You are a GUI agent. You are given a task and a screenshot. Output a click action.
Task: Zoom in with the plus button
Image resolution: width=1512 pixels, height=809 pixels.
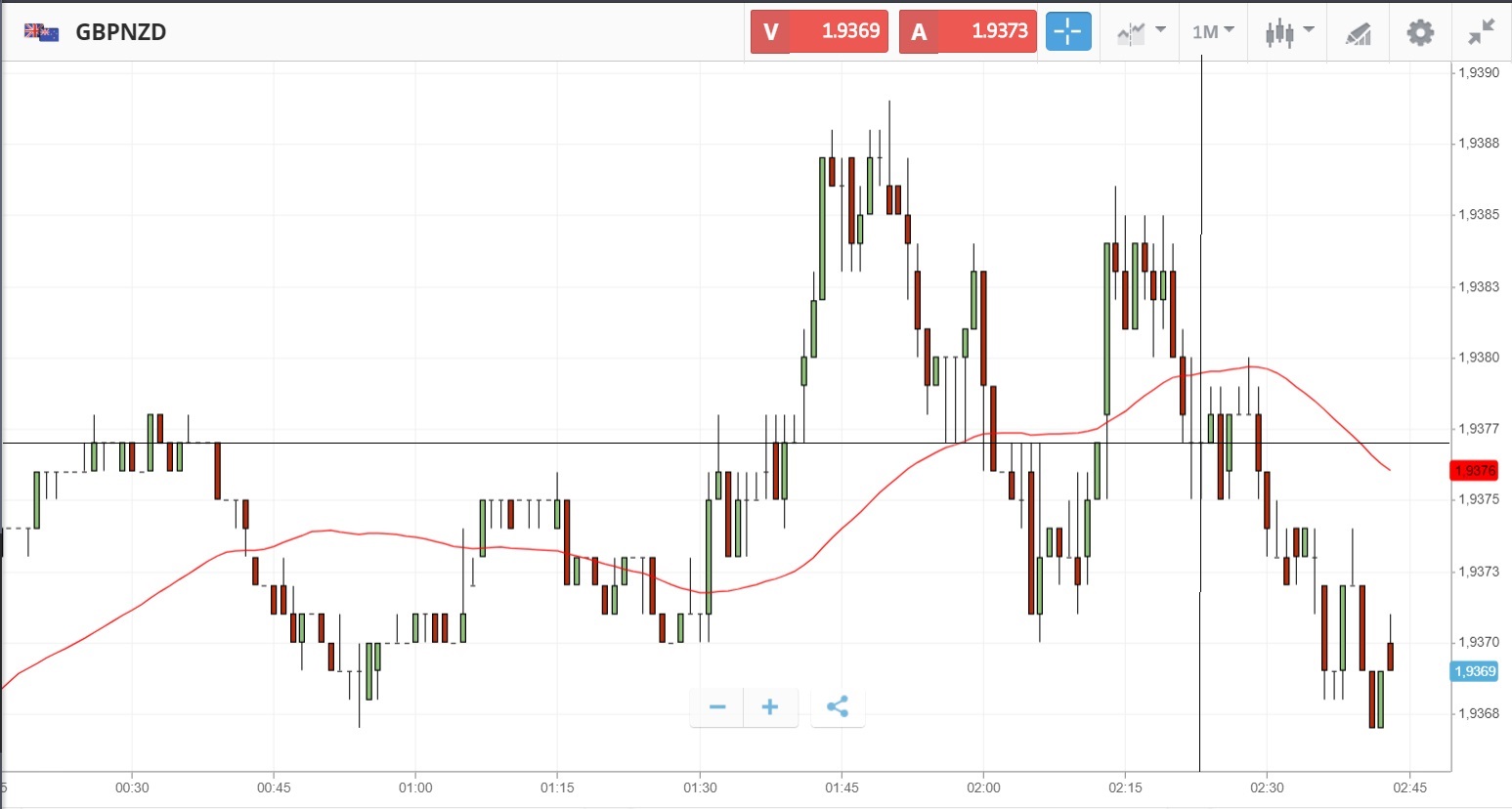(x=770, y=707)
